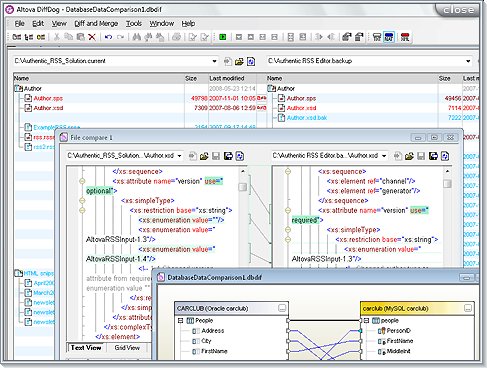The height and width of the screenshot is (368, 487).
Task: Click the binoculars Find icon
Action: coord(136,37)
